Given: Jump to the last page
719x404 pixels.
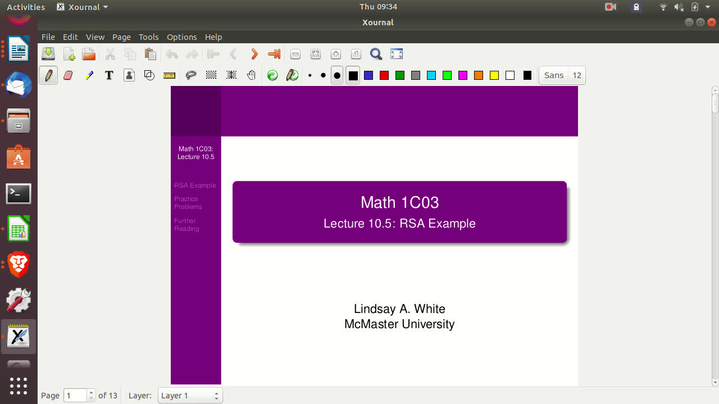Looking at the screenshot, I should point(274,54).
